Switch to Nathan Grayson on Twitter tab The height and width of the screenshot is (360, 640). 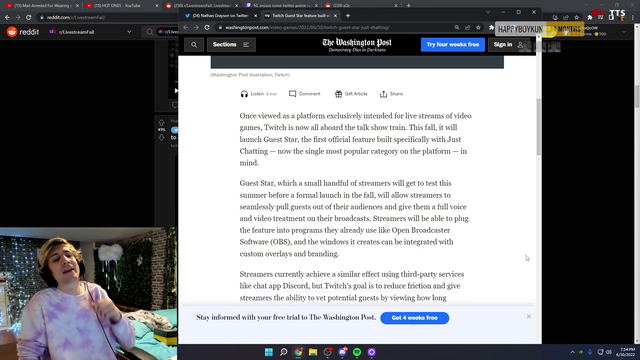(x=220, y=16)
